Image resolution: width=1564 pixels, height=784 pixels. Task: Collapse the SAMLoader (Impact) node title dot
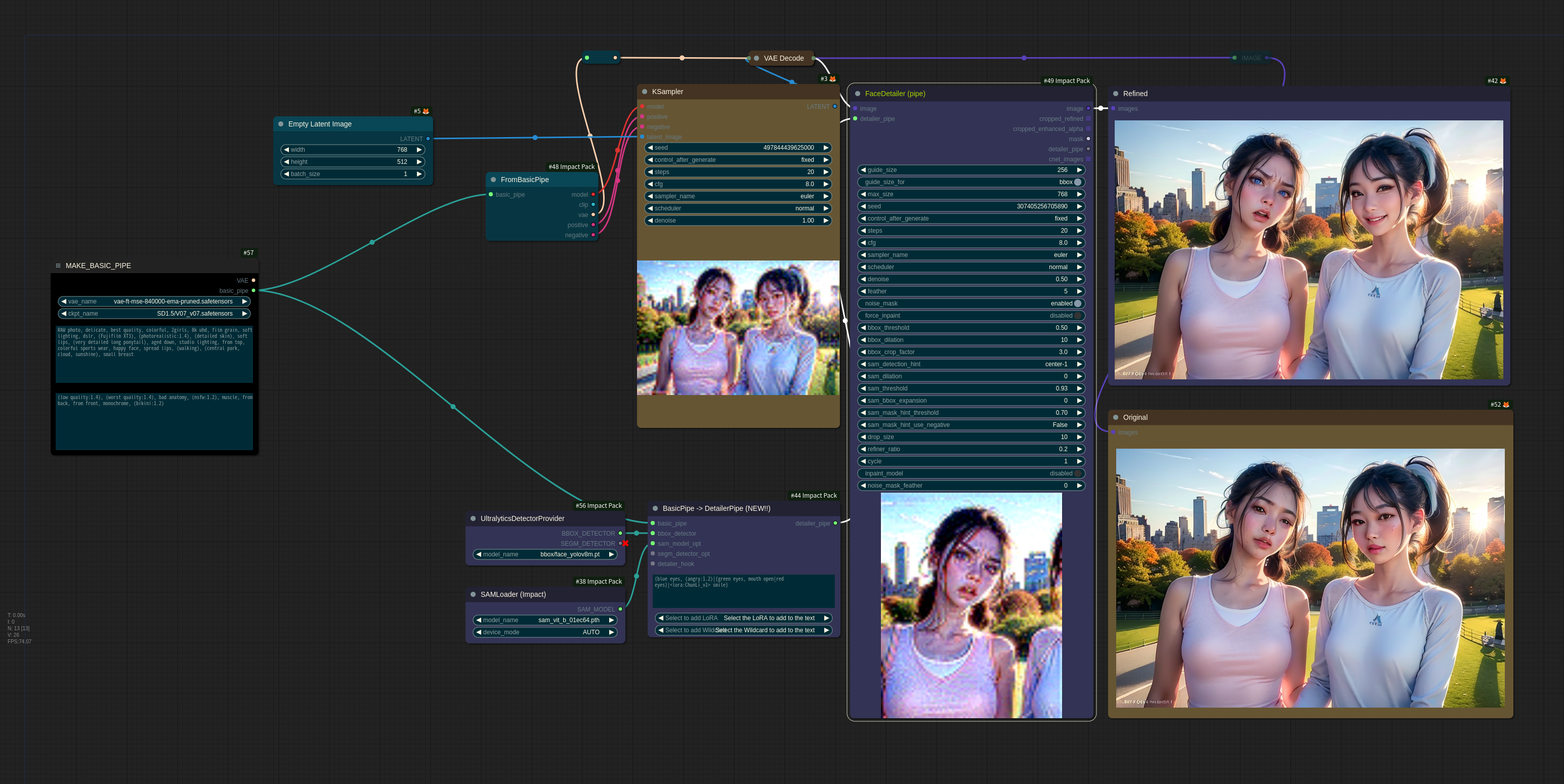point(473,595)
